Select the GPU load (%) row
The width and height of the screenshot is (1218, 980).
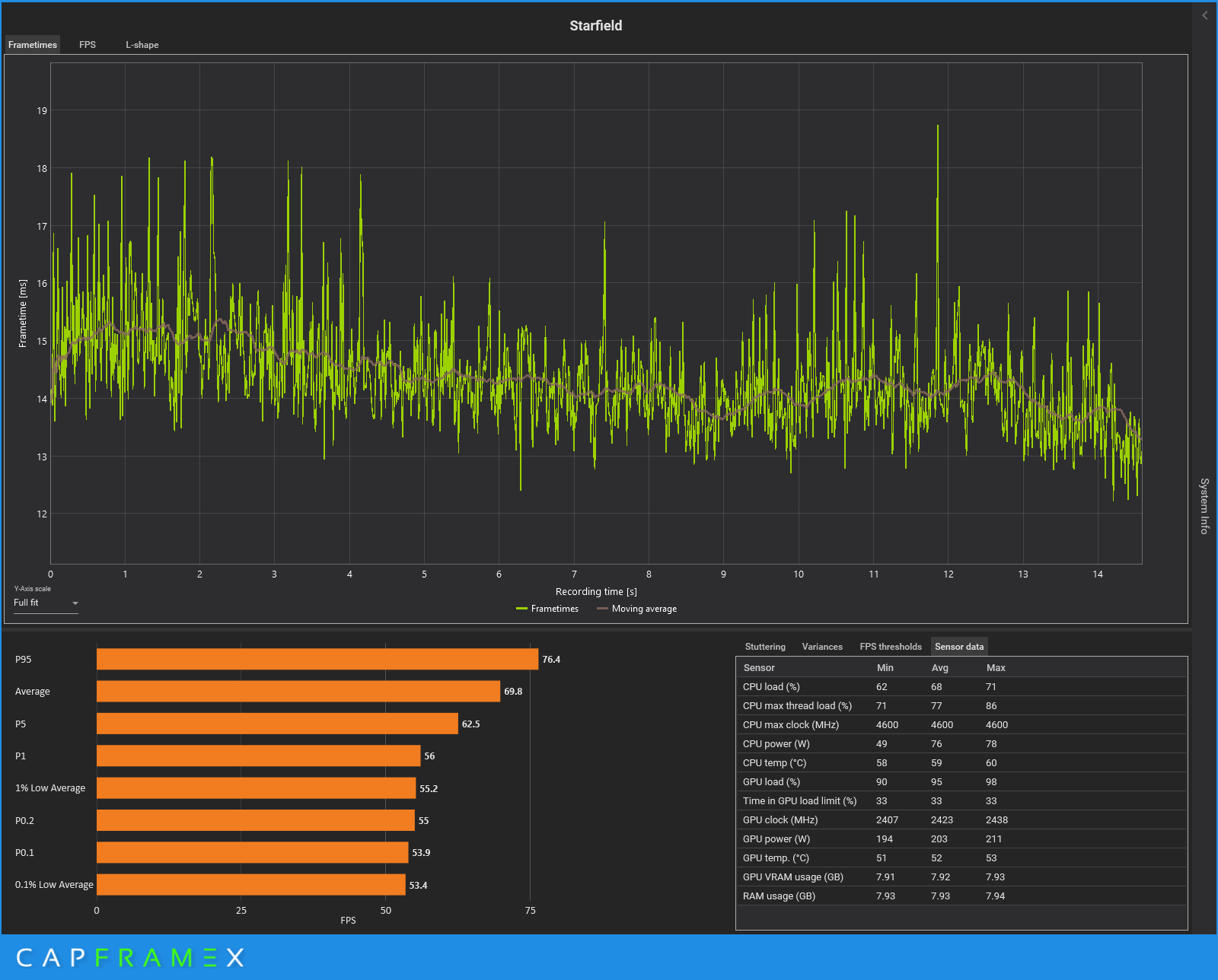click(961, 781)
